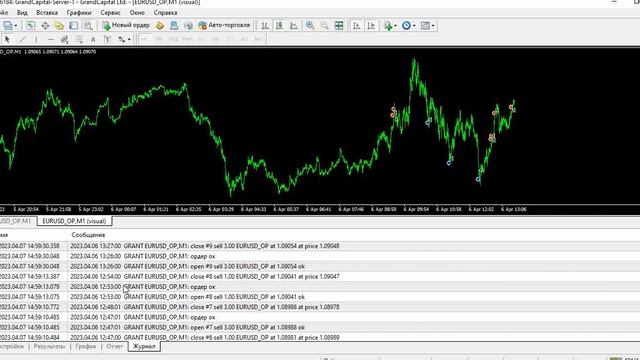The width and height of the screenshot is (640, 360).
Task: Toggle the Terminal window icon
Action: (x=73, y=25)
